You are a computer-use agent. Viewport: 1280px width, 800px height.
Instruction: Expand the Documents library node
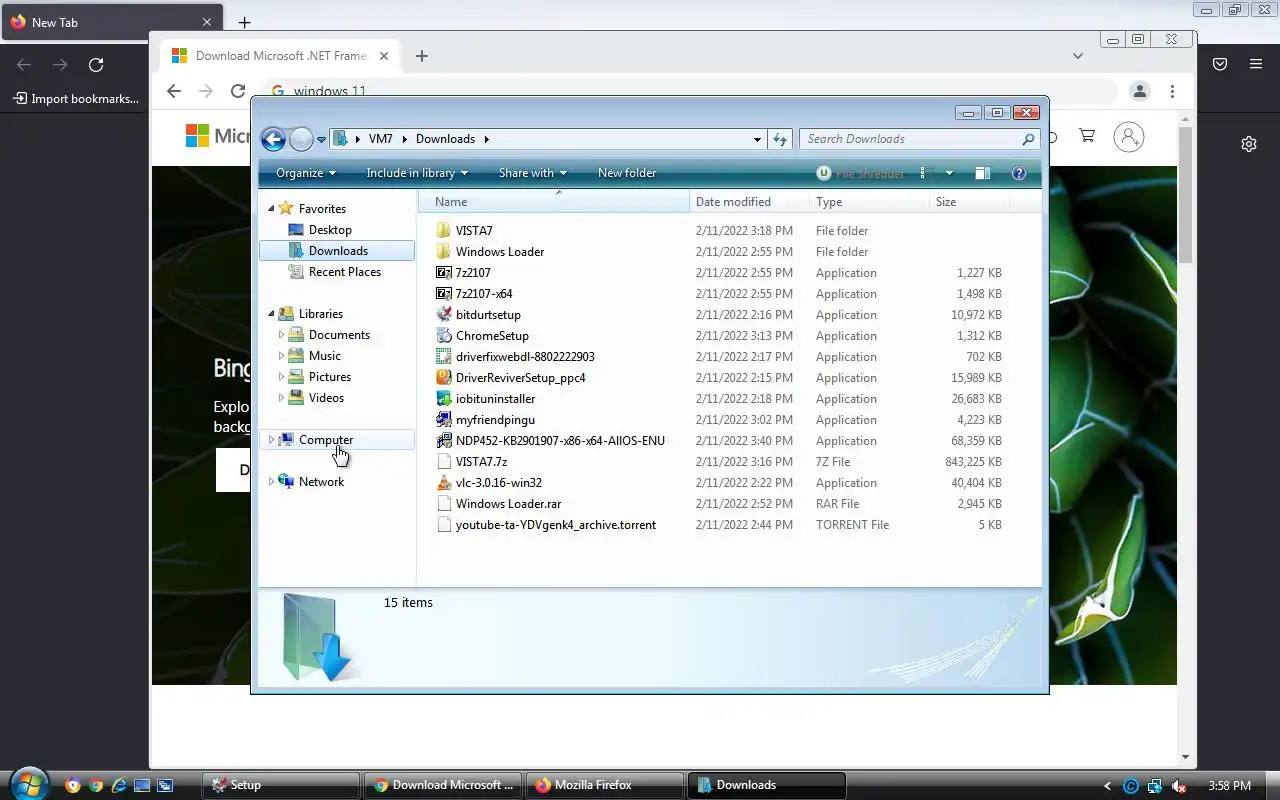tap(281, 334)
